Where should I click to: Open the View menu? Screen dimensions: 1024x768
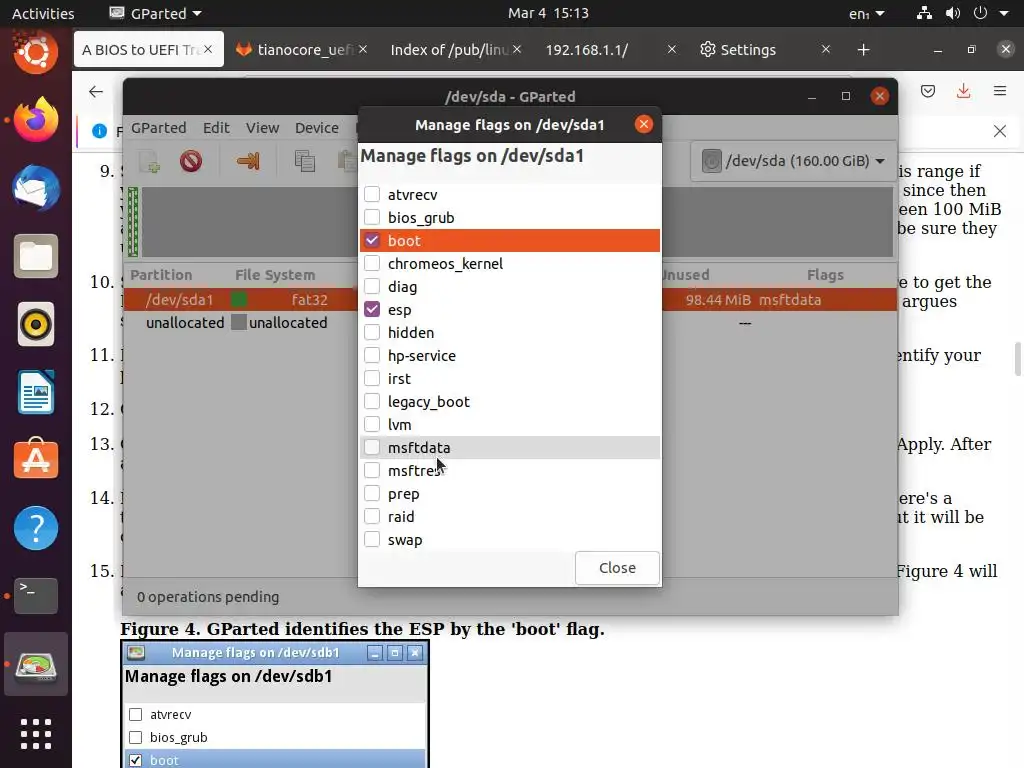point(263,128)
